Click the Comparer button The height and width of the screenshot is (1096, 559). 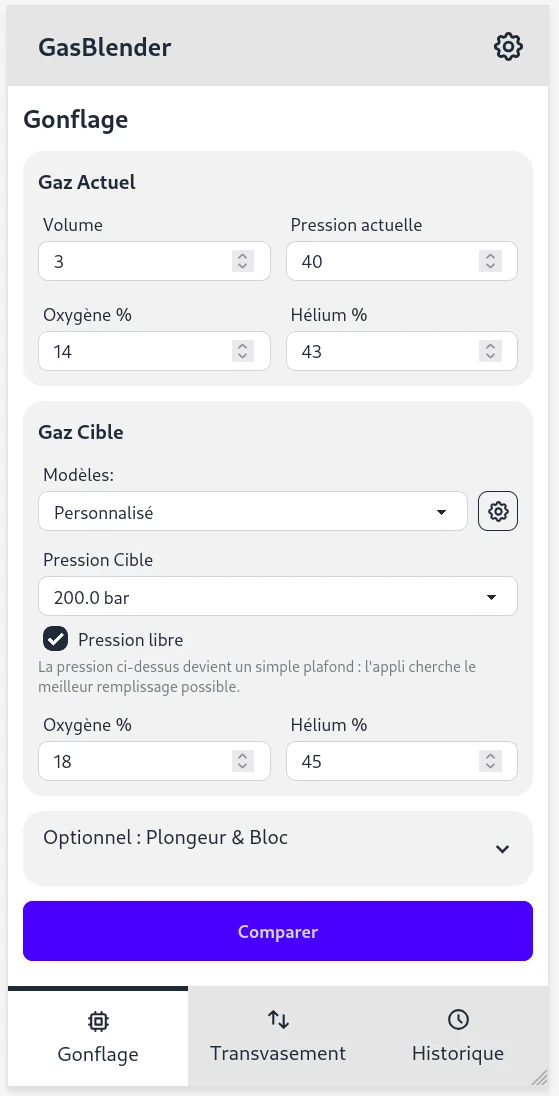tap(278, 931)
